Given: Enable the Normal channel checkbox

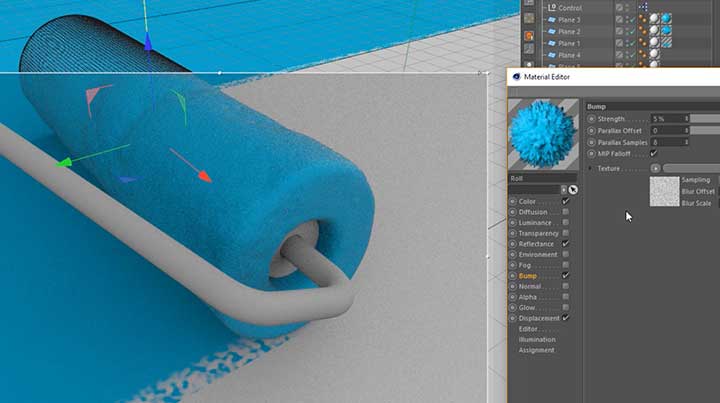Looking at the screenshot, I should pos(565,286).
